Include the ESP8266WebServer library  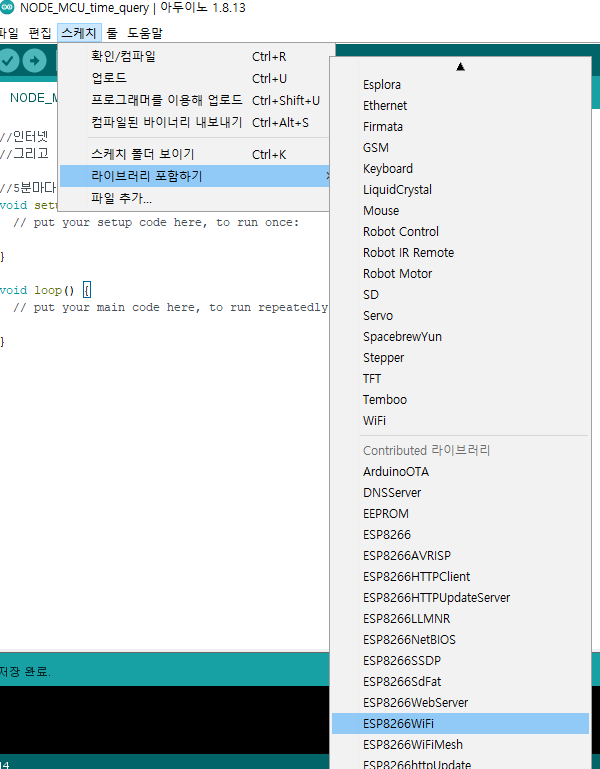[x=460, y=703]
